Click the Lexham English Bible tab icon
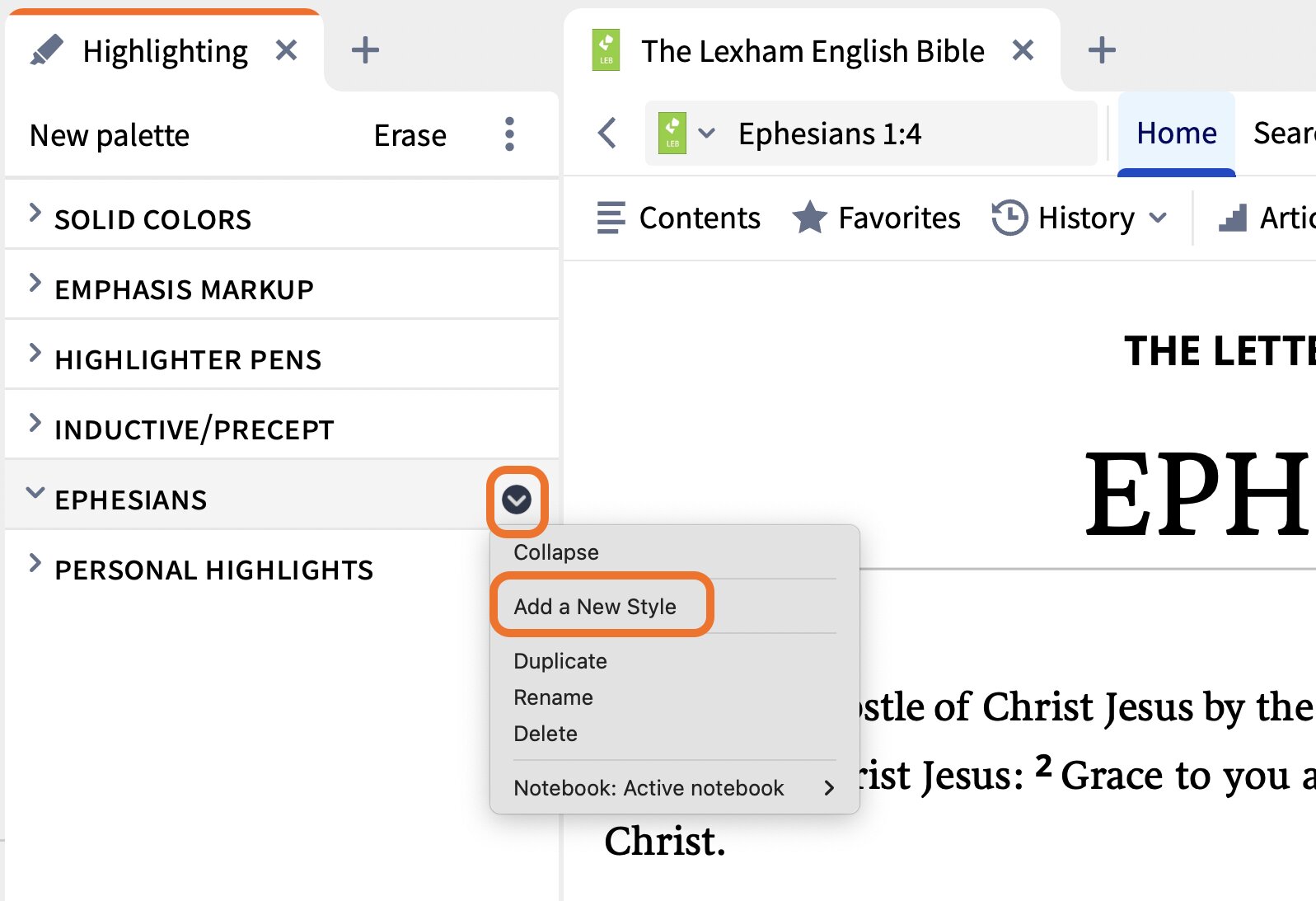The width and height of the screenshot is (1316, 901). click(x=606, y=50)
